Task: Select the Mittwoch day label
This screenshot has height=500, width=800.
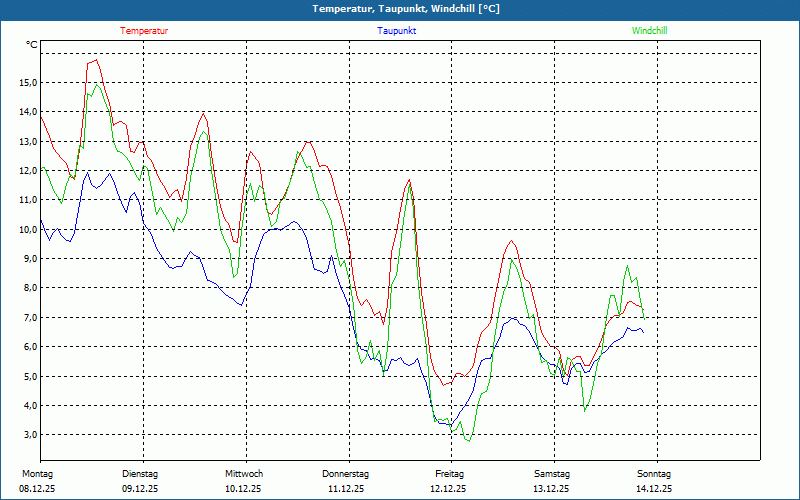Action: [243, 474]
